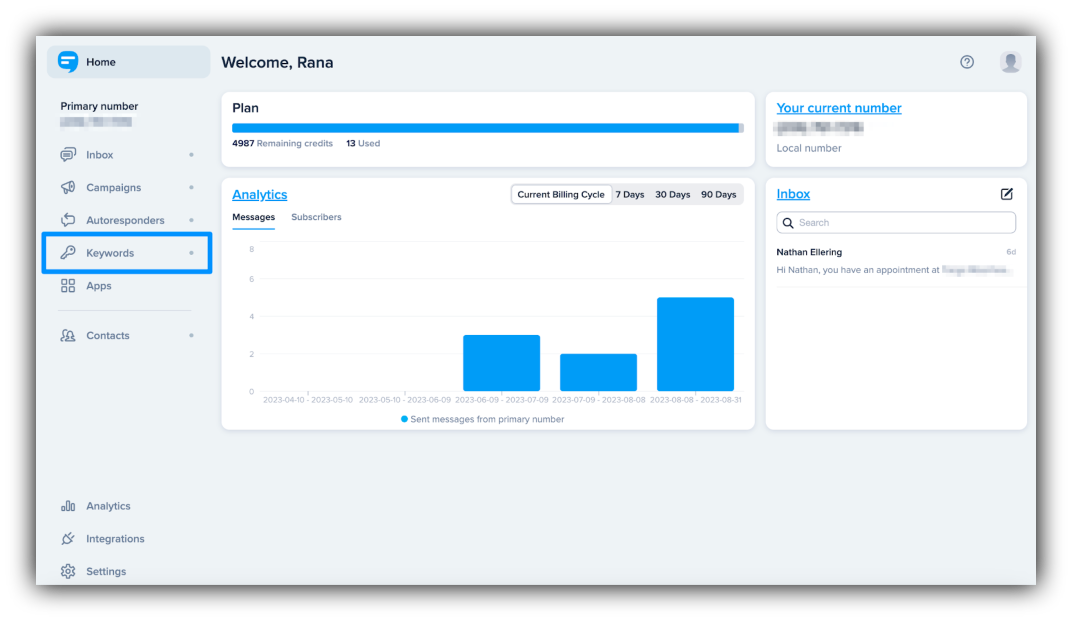Switch analytics range to 7 Days
Screen dimensions: 1072x621
(x=630, y=195)
